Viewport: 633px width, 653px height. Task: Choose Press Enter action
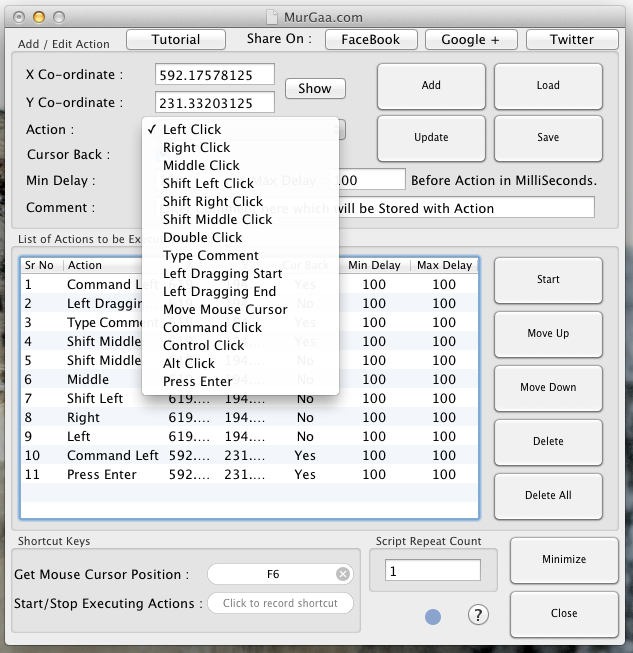tap(240, 381)
